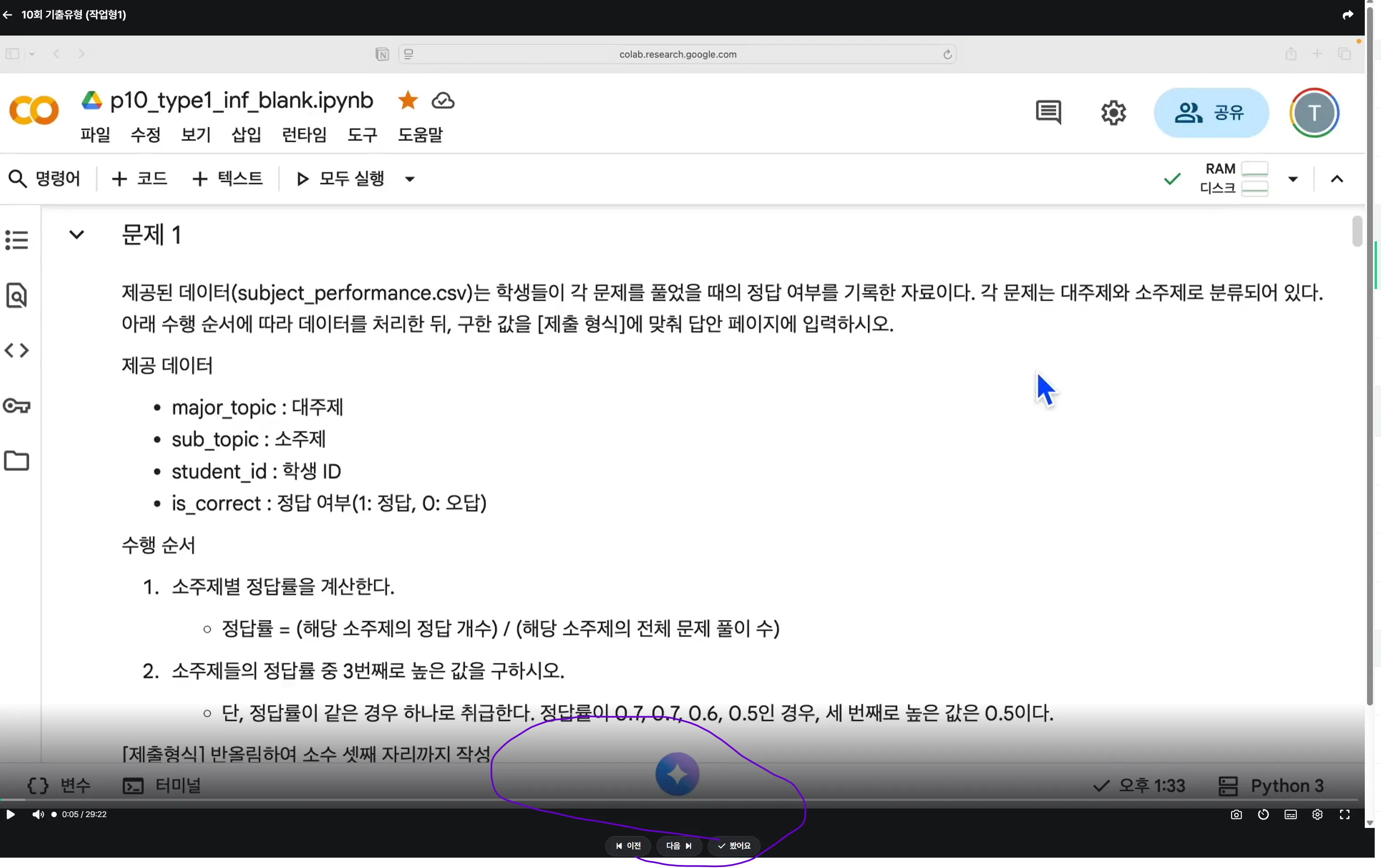Toggle video subtitles icon

click(1290, 814)
